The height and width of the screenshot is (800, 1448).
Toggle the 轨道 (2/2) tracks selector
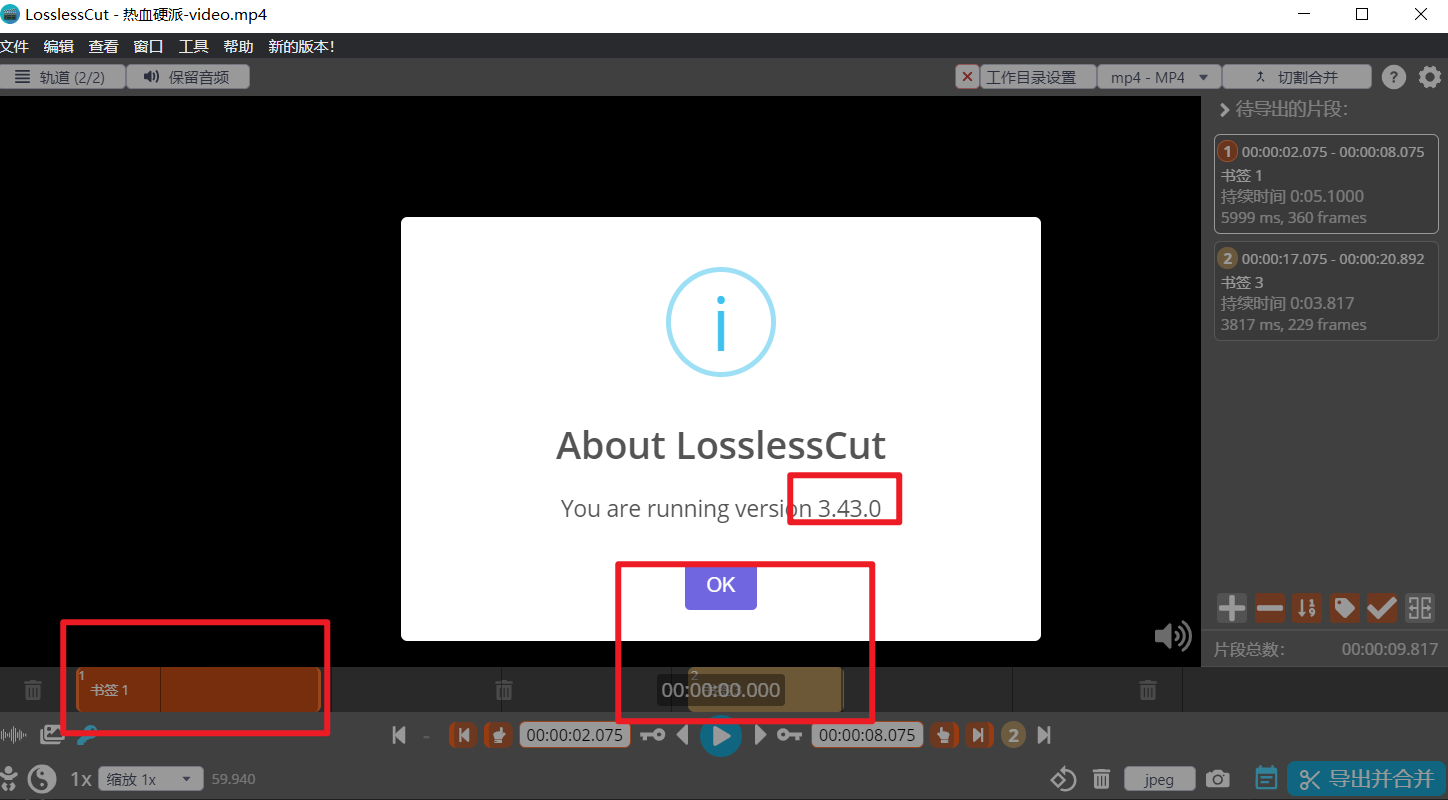click(x=63, y=76)
